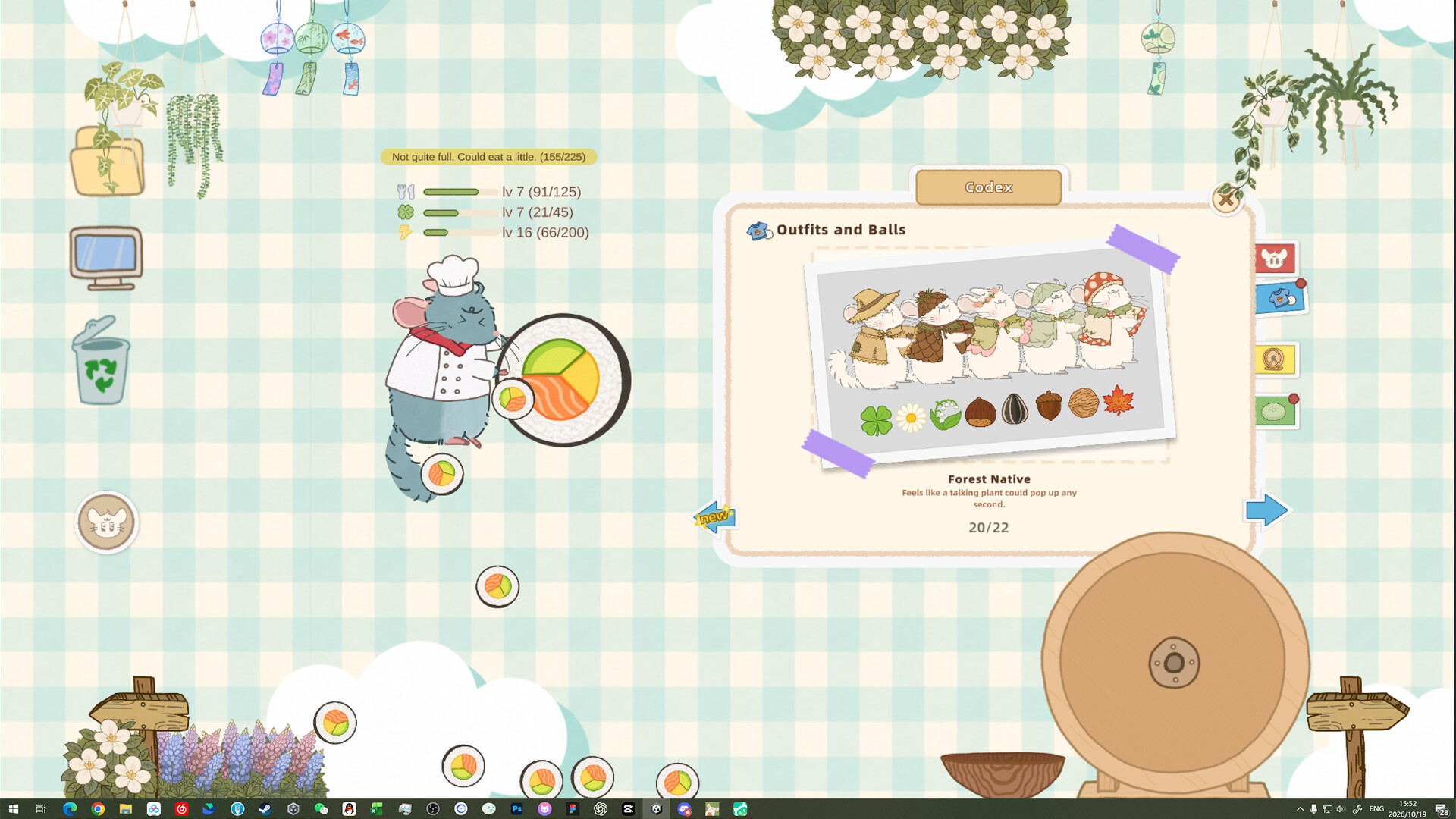1456x819 pixels.
Task: Select the Codex tab header
Action: (x=989, y=187)
